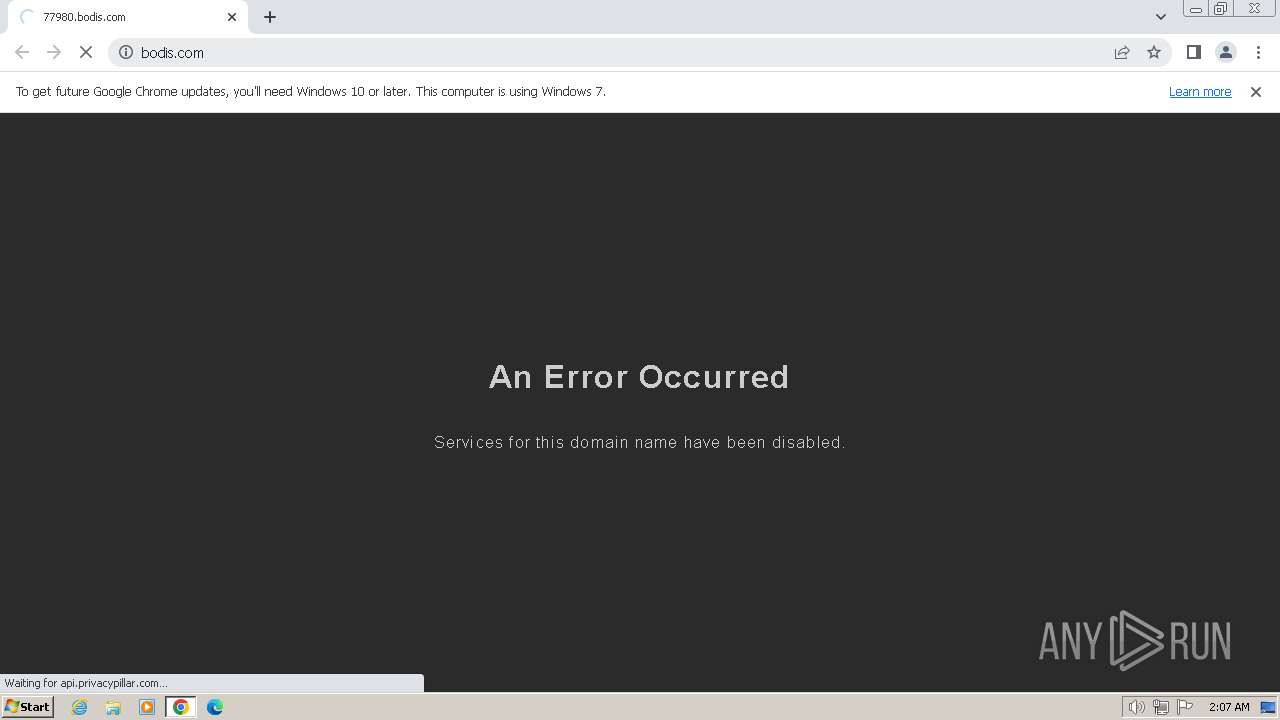Image resolution: width=1280 pixels, height=720 pixels.
Task: Expand the tab search dropdown
Action: point(1161,17)
